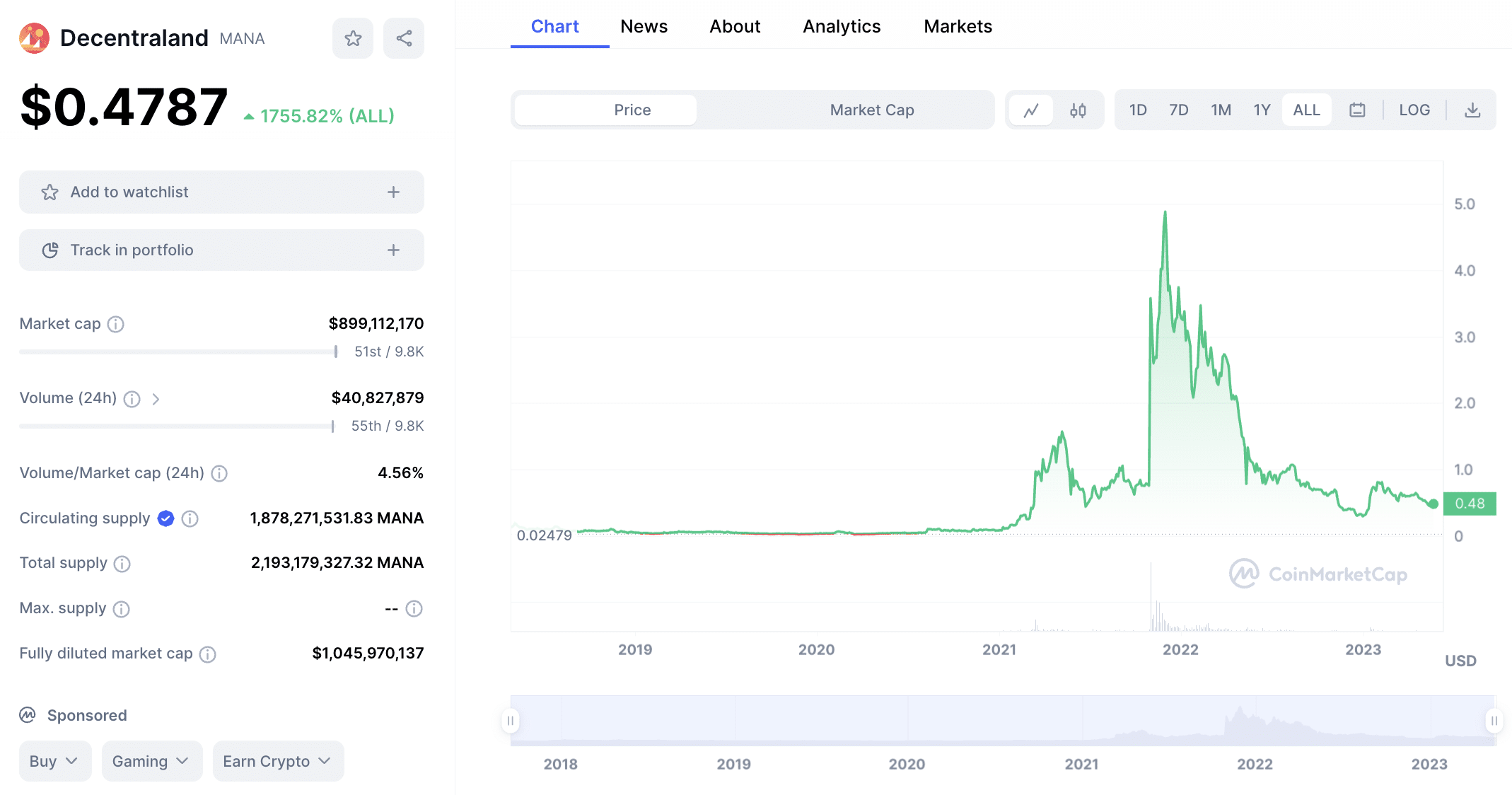This screenshot has width=1512, height=795.
Task: Click market cap value $899,112,170
Action: 376,324
